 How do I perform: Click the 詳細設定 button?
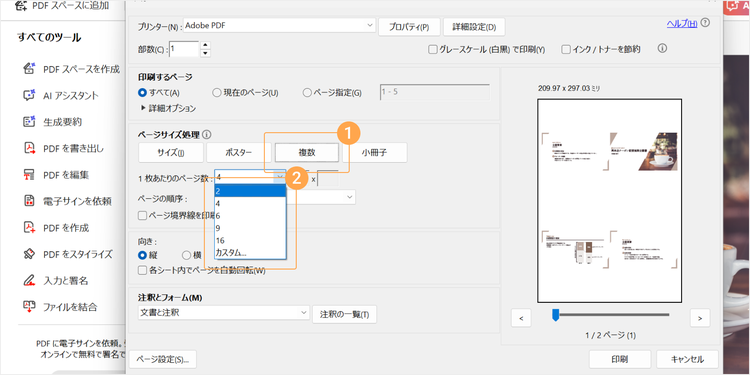(474, 27)
